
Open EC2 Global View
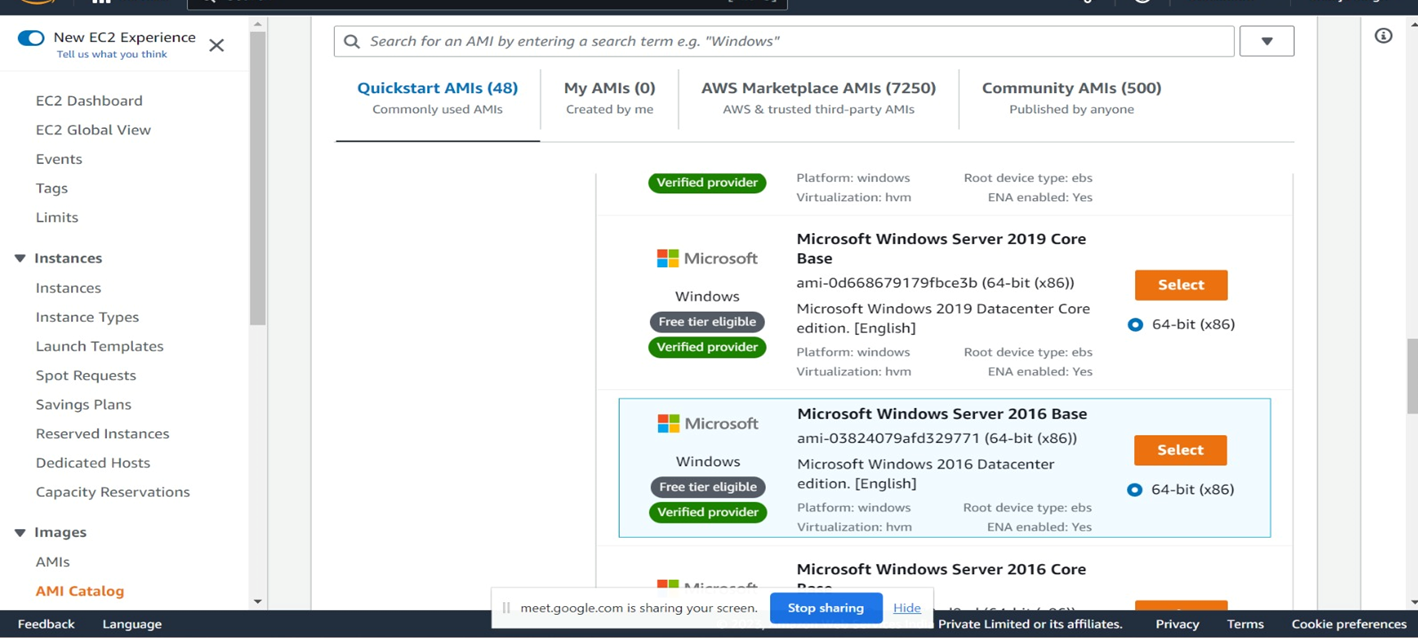pyautogui.click(x=93, y=129)
